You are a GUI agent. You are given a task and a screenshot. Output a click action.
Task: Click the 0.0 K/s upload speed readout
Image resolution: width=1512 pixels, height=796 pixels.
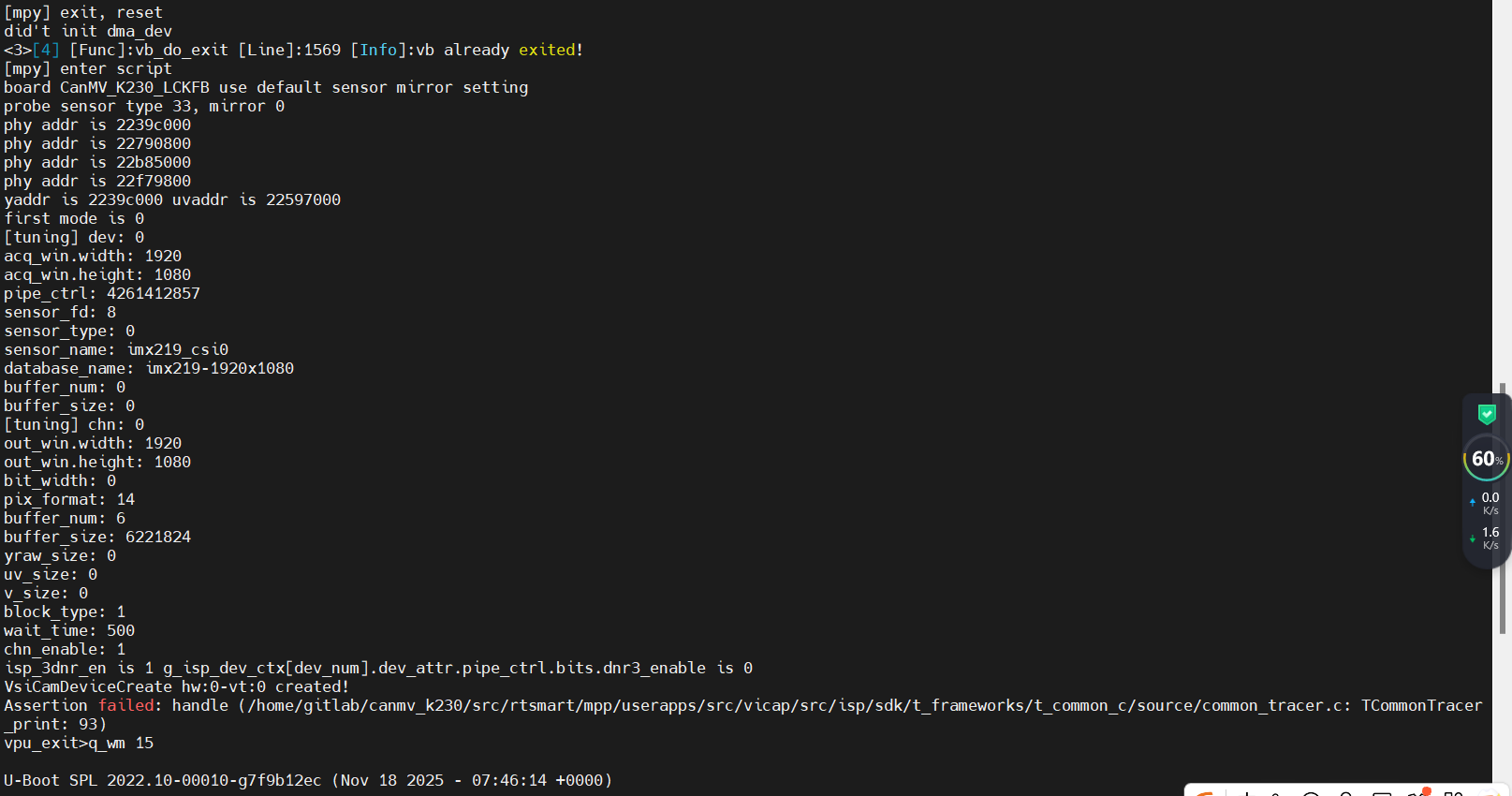click(x=1490, y=503)
